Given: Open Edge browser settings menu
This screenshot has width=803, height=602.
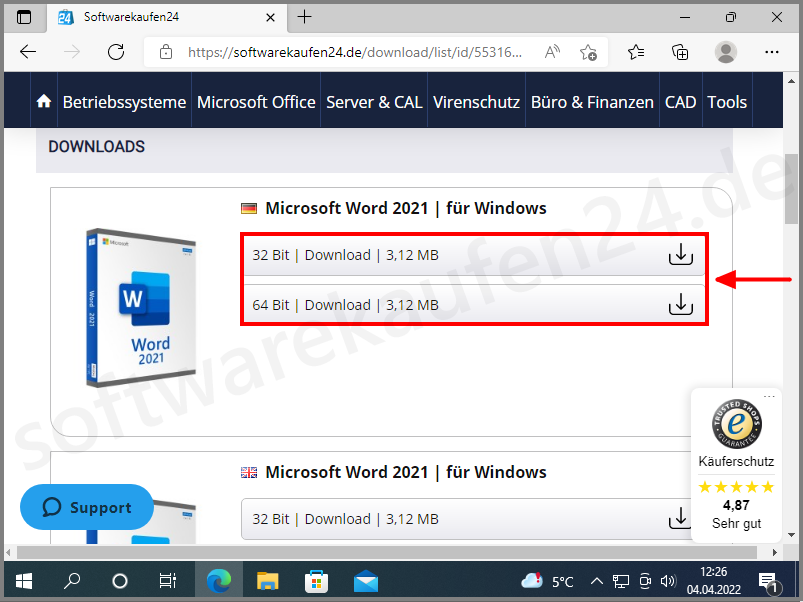Looking at the screenshot, I should (772, 52).
